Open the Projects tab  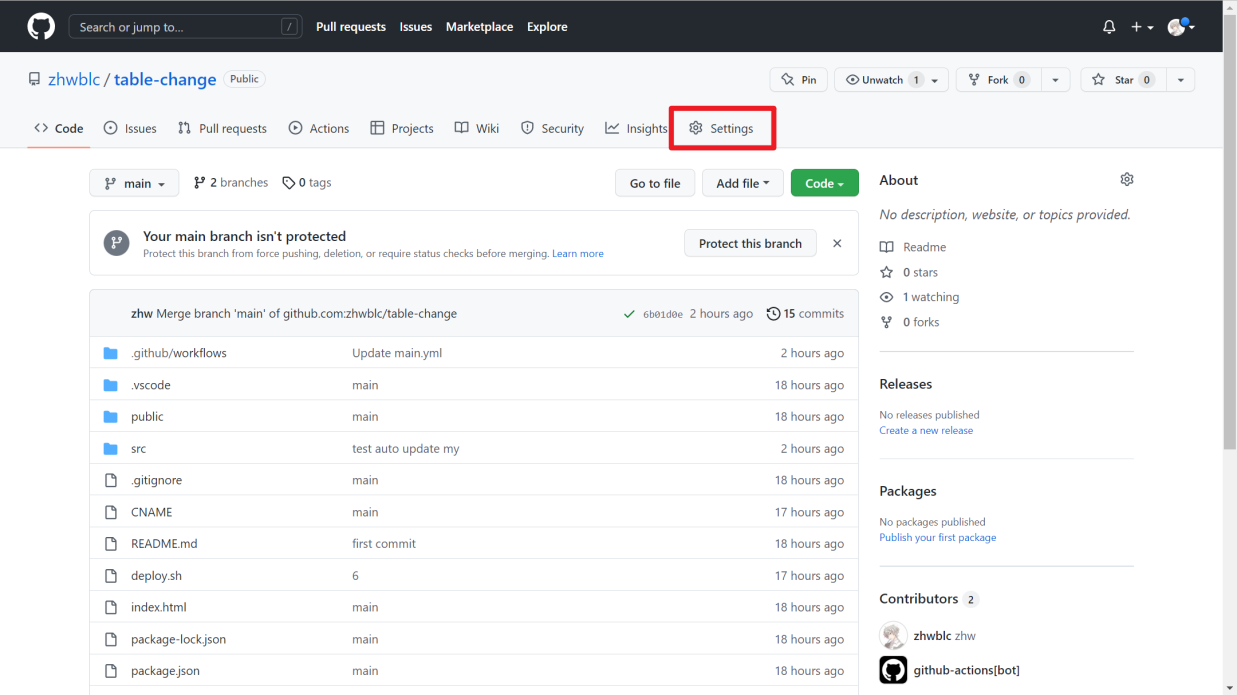tap(402, 128)
